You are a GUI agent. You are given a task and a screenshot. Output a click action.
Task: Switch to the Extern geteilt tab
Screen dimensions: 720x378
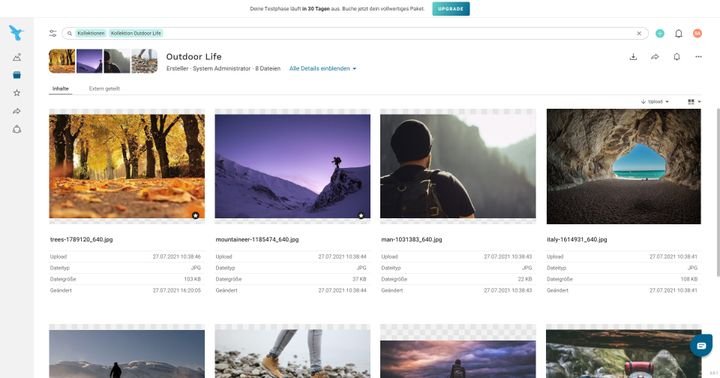[x=104, y=89]
